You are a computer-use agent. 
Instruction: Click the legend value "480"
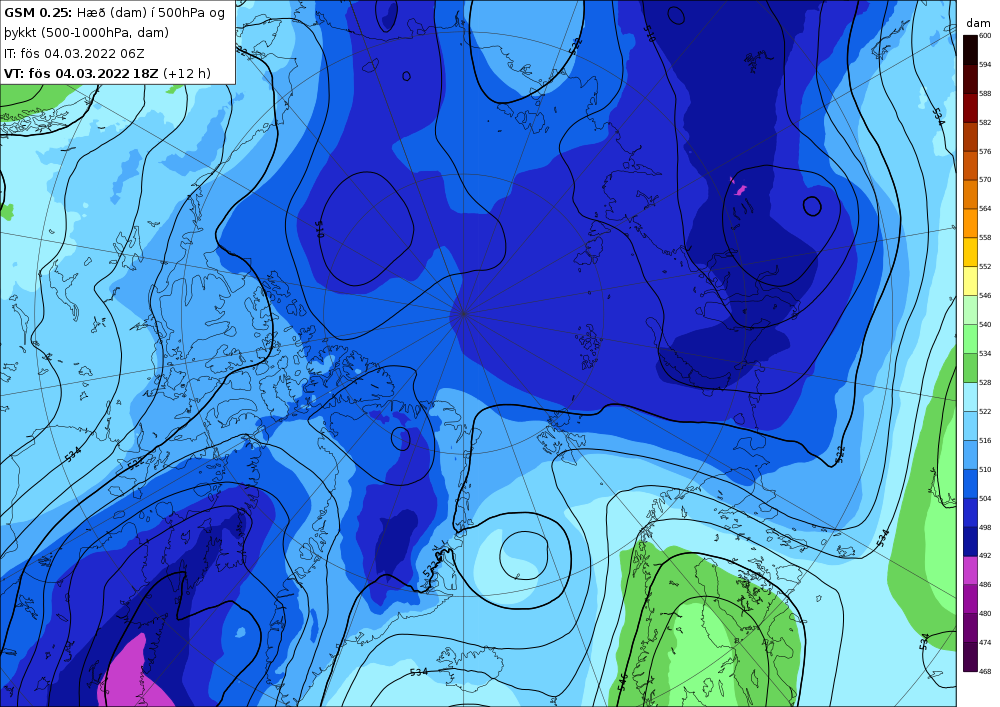coord(985,614)
